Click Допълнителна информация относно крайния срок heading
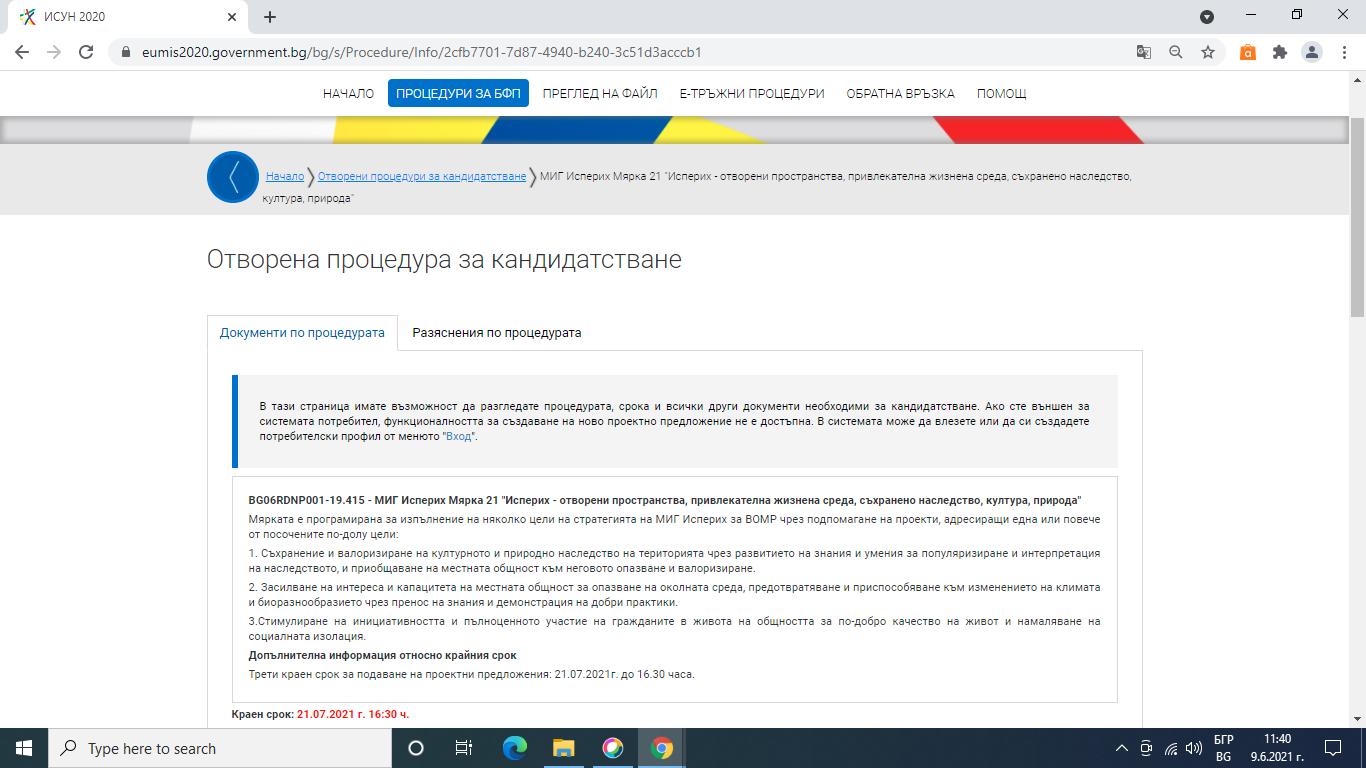Viewport: 1366px width, 768px height. 382,655
